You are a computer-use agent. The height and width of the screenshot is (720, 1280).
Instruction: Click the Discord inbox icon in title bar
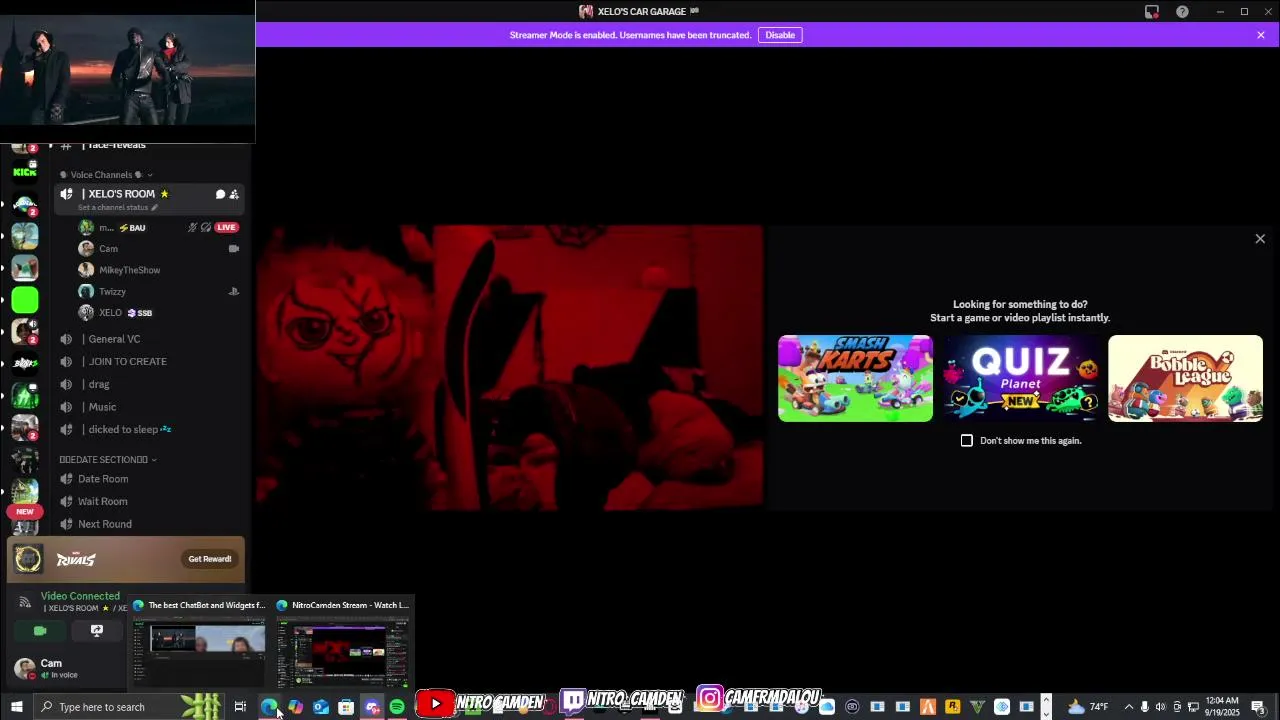tap(1152, 12)
